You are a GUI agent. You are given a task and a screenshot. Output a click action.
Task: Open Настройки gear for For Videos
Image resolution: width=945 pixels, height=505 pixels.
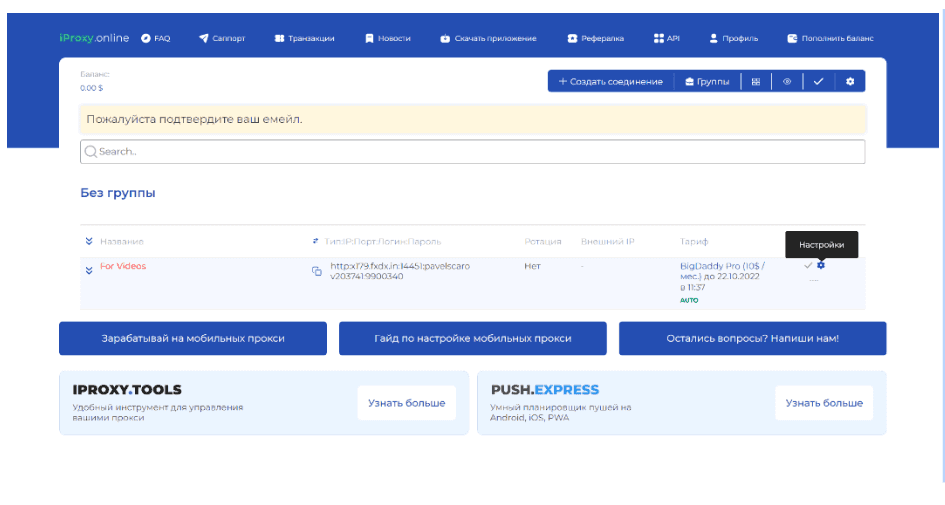[821, 265]
